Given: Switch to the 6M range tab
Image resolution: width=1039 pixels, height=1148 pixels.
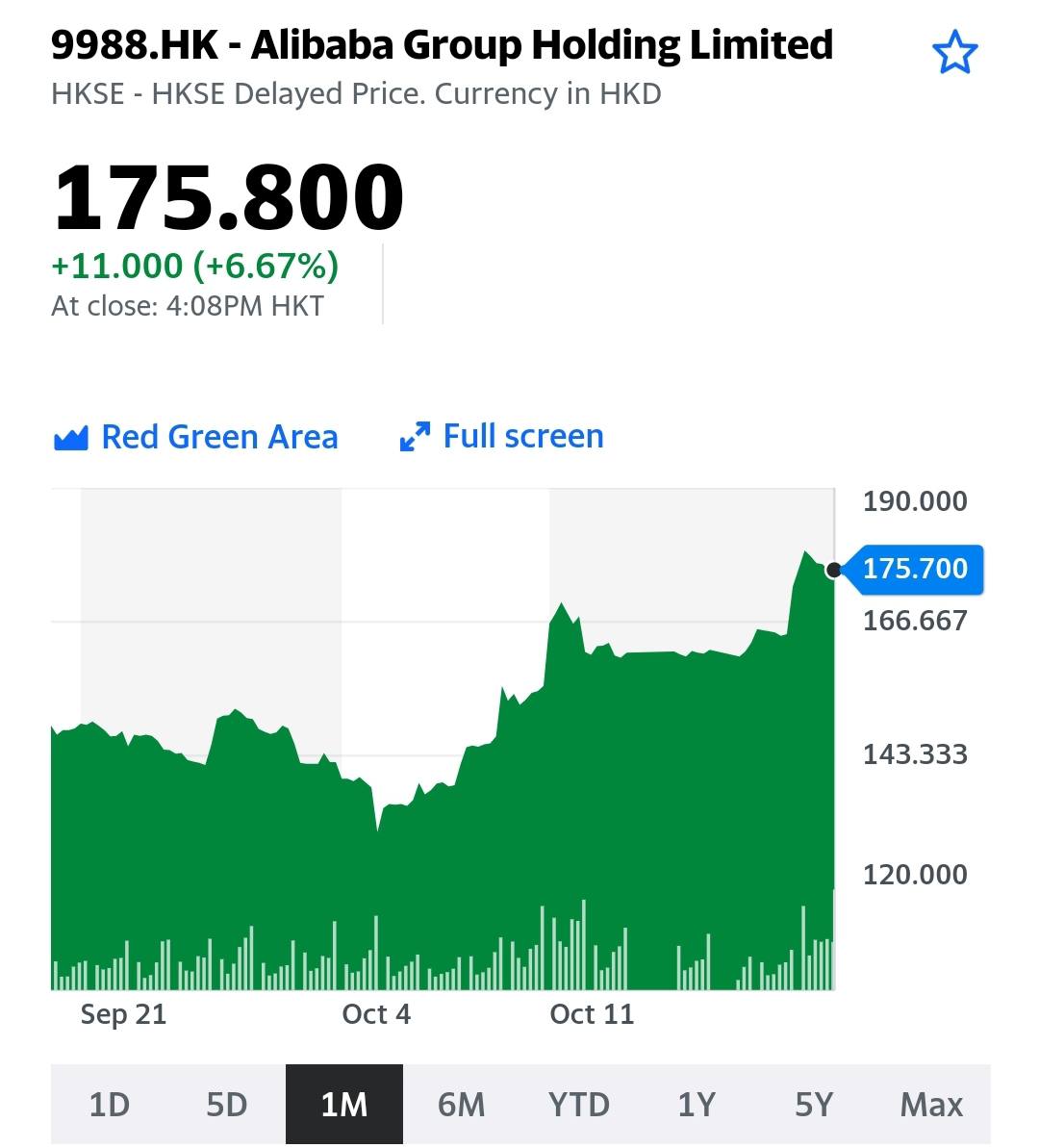Looking at the screenshot, I should coord(461,1104).
